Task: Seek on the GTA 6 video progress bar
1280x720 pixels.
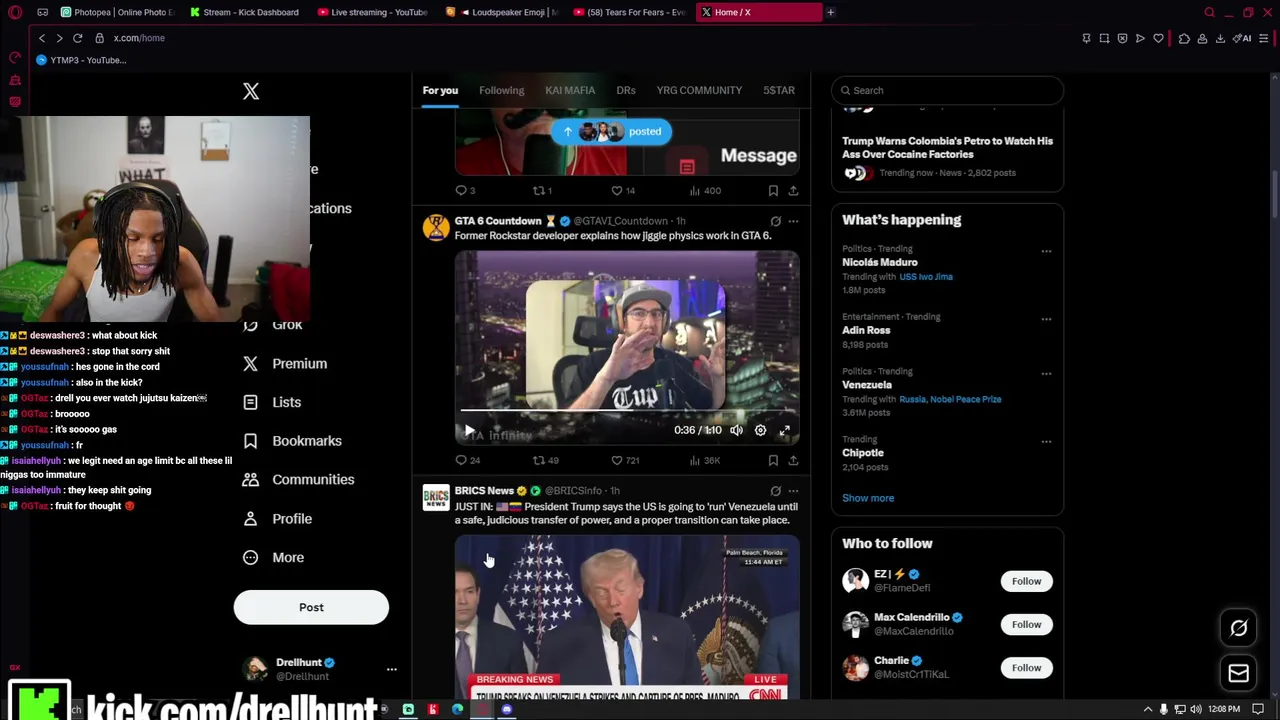Action: tap(627, 410)
